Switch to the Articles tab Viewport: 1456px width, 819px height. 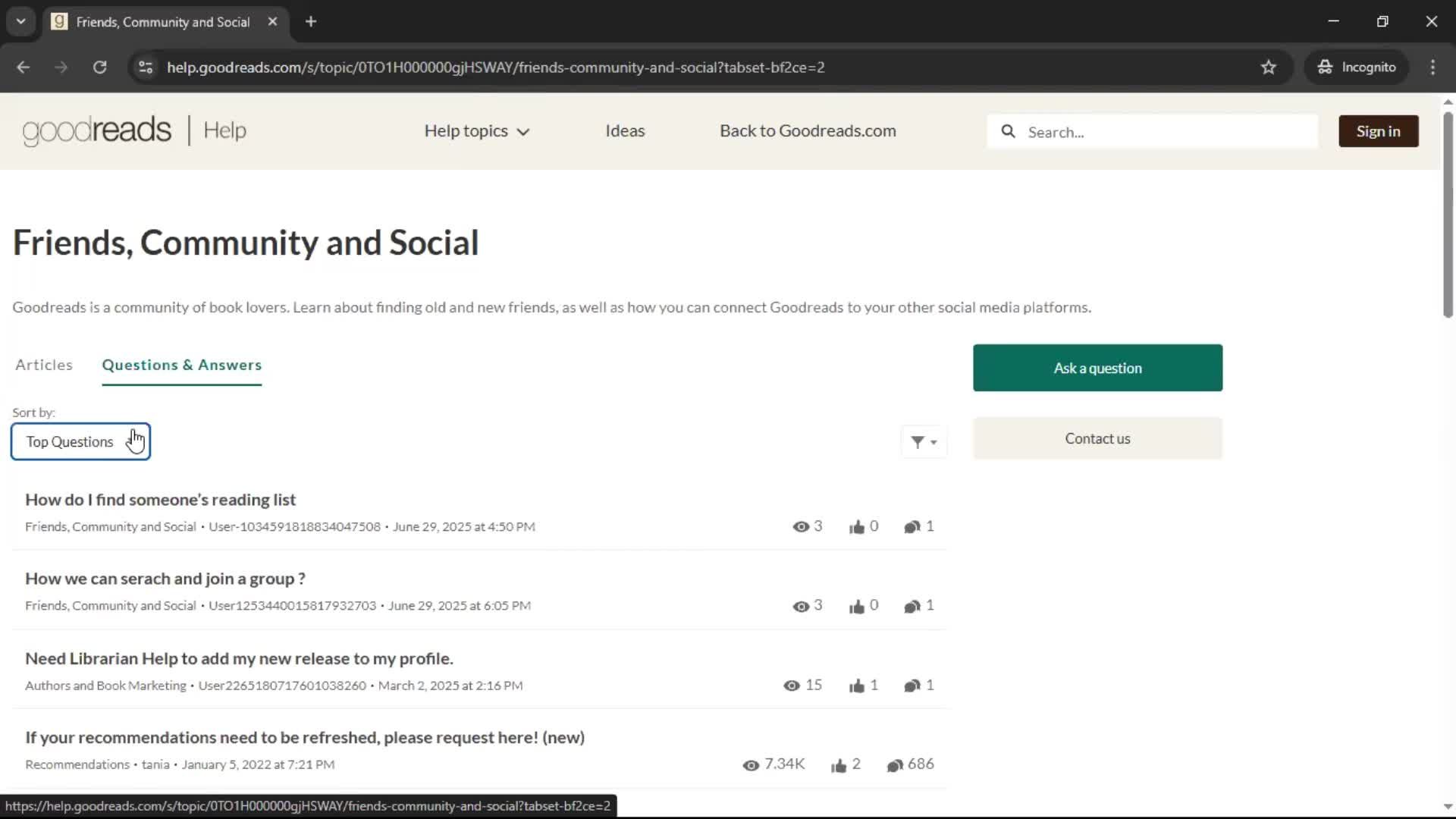pos(44,366)
